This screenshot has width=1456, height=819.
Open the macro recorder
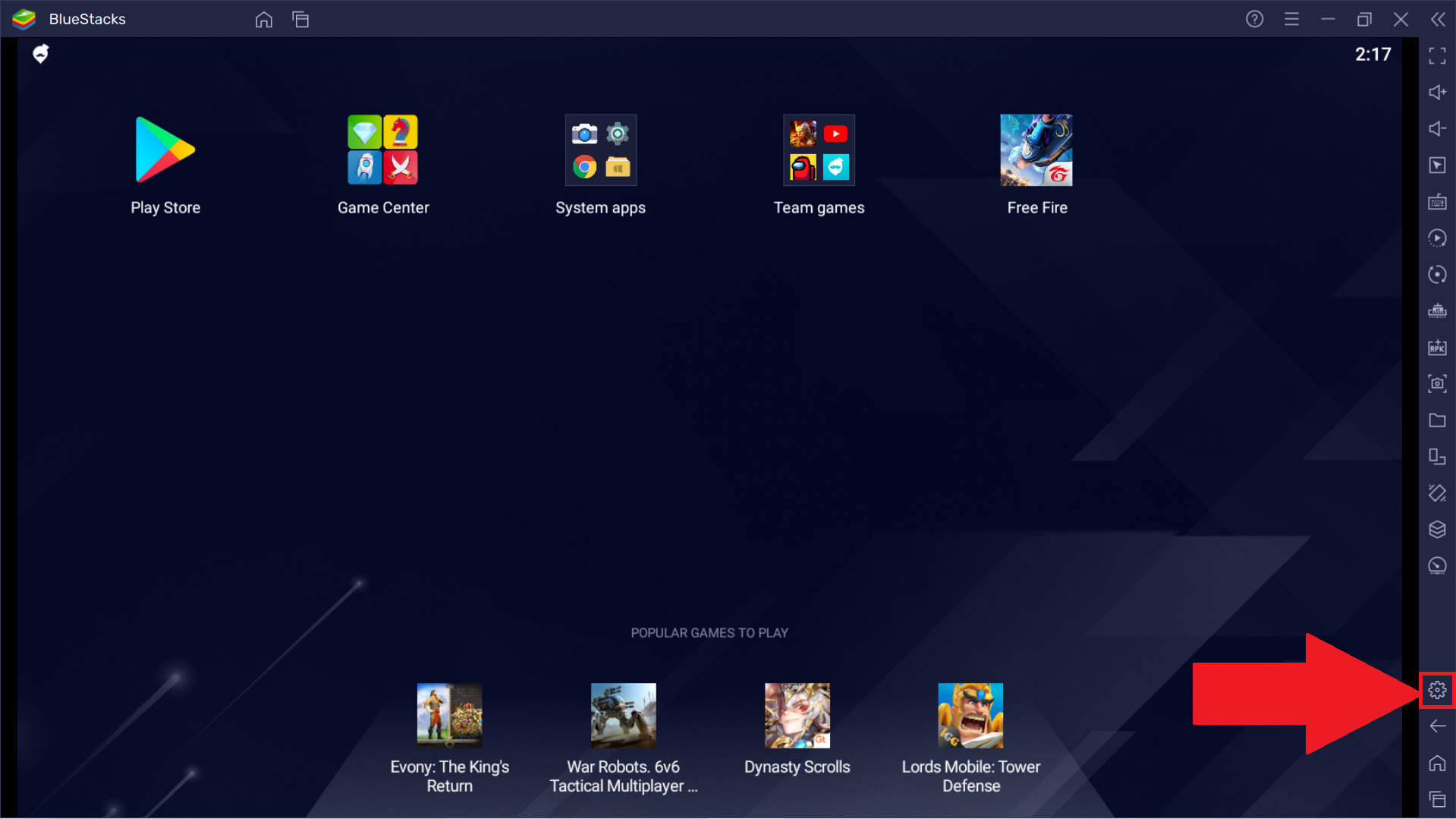[x=1436, y=238]
